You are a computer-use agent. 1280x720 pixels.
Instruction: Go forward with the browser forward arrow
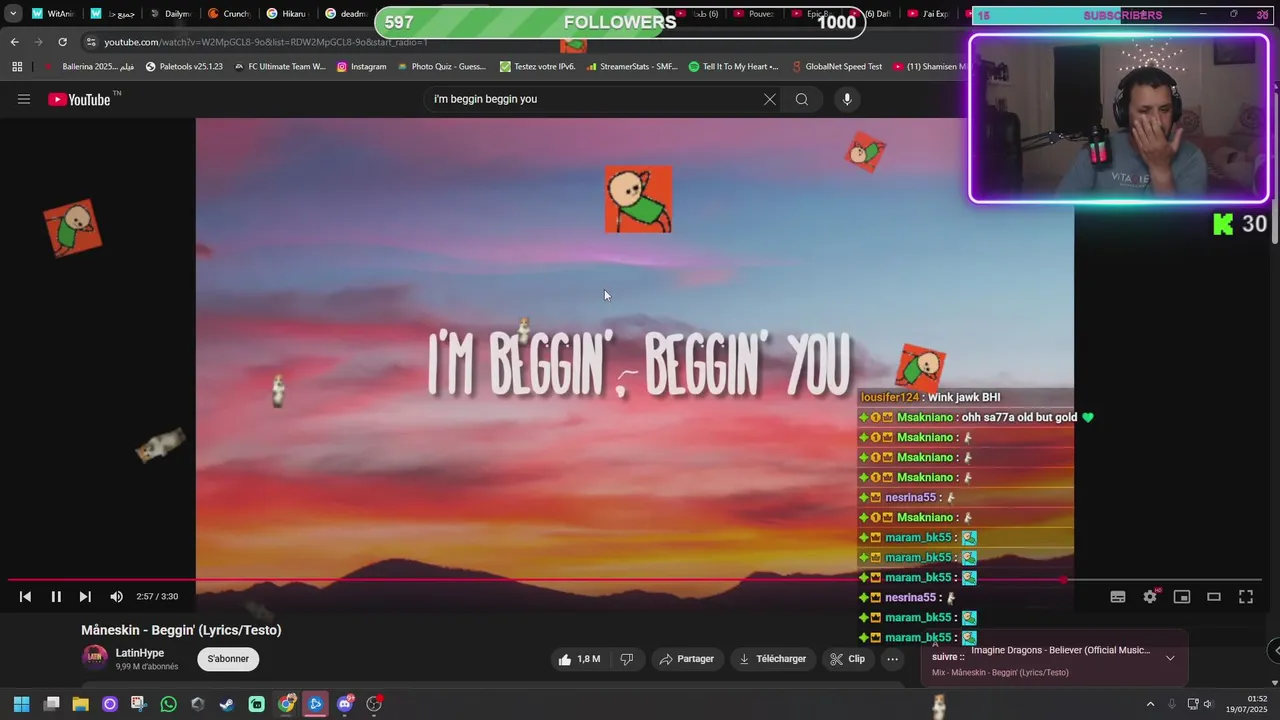pos(38,42)
